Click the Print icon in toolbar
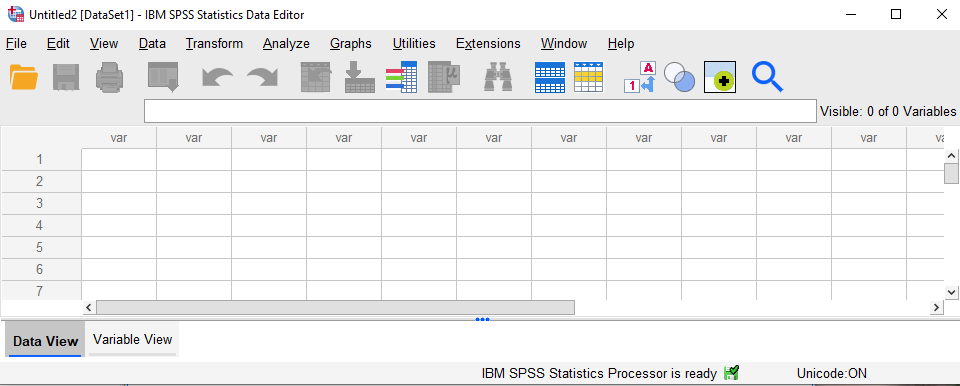960x386 pixels. click(x=110, y=77)
